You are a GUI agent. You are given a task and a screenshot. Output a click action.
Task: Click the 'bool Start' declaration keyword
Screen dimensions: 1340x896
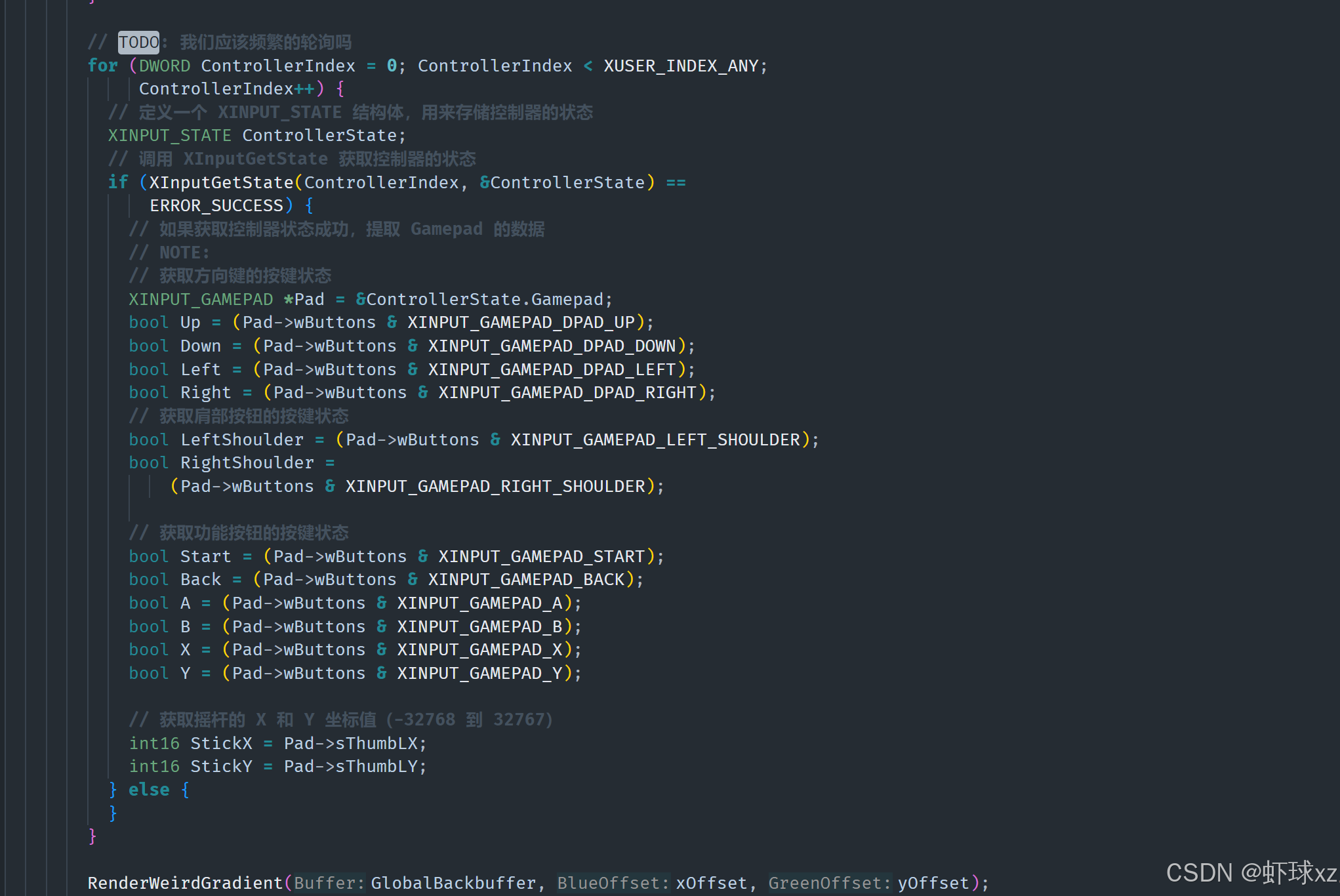[x=149, y=556]
